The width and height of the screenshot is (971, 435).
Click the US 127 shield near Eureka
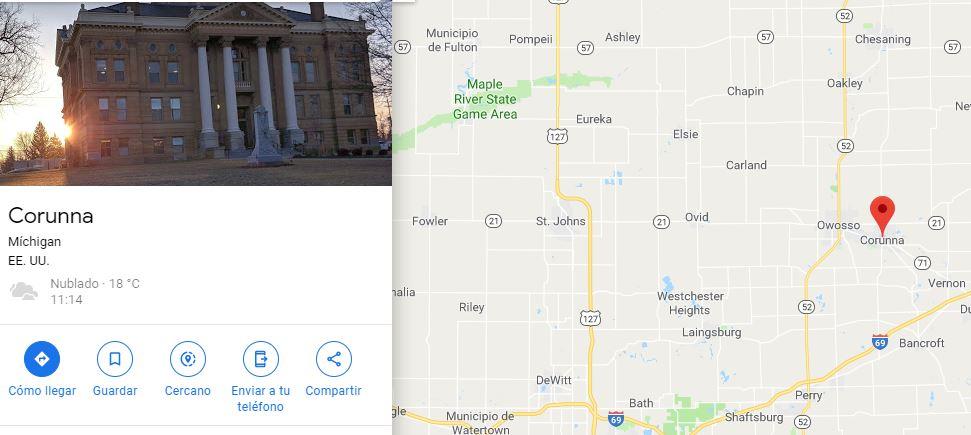557,136
